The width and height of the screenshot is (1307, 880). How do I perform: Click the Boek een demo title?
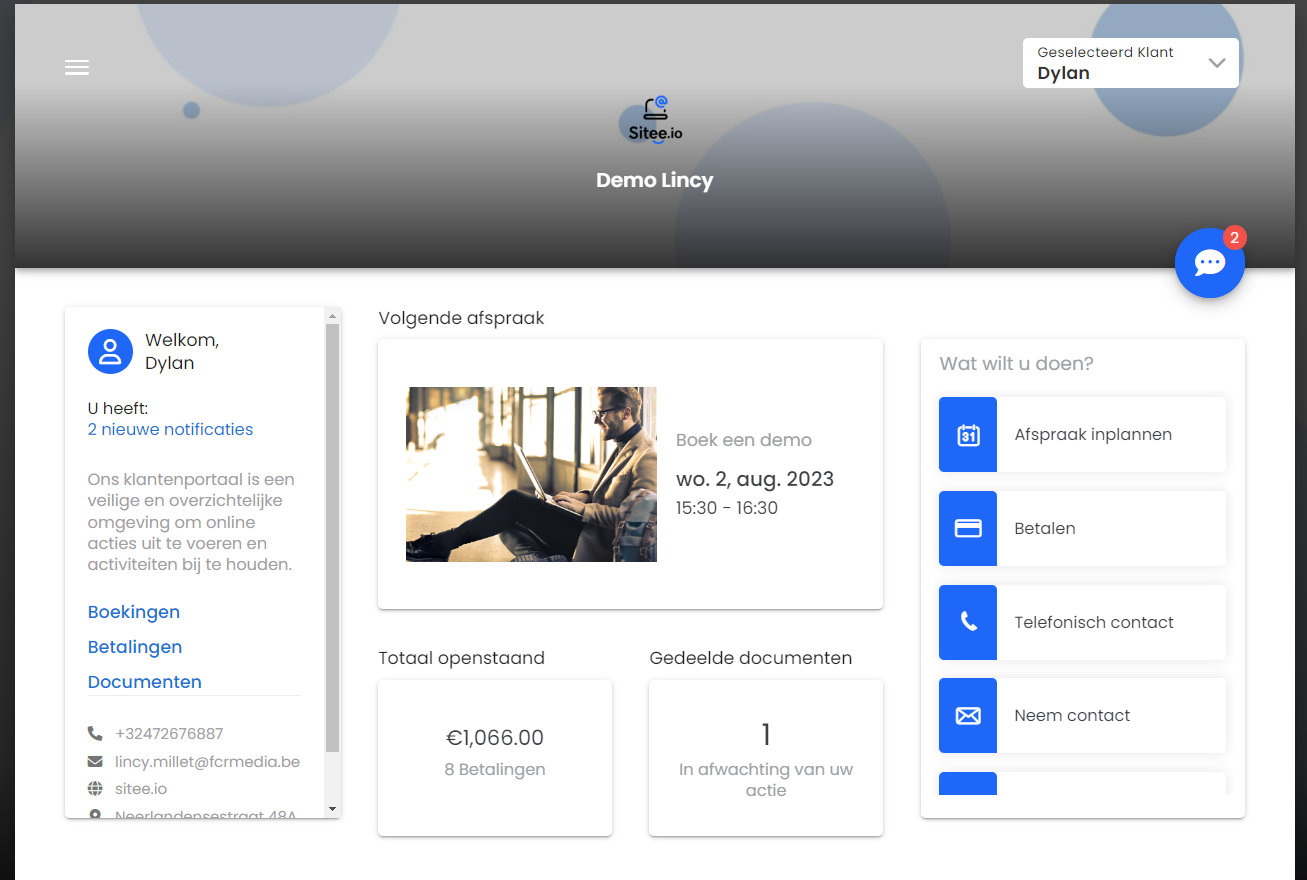744,440
